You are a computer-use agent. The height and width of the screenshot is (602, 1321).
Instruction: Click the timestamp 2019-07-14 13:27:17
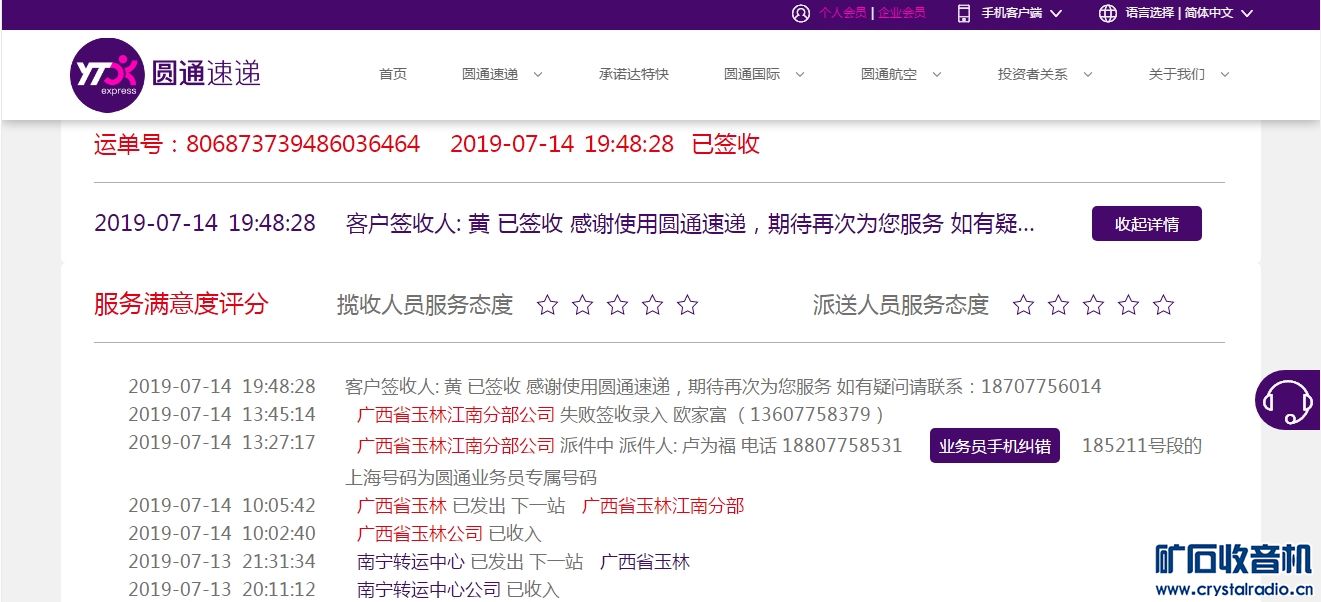(x=222, y=442)
